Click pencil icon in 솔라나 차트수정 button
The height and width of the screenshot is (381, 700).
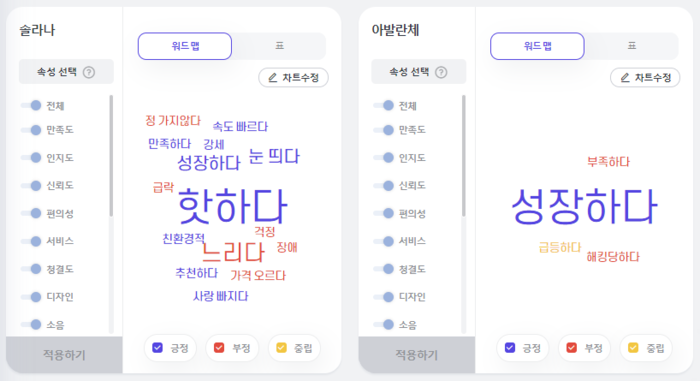coord(272,78)
